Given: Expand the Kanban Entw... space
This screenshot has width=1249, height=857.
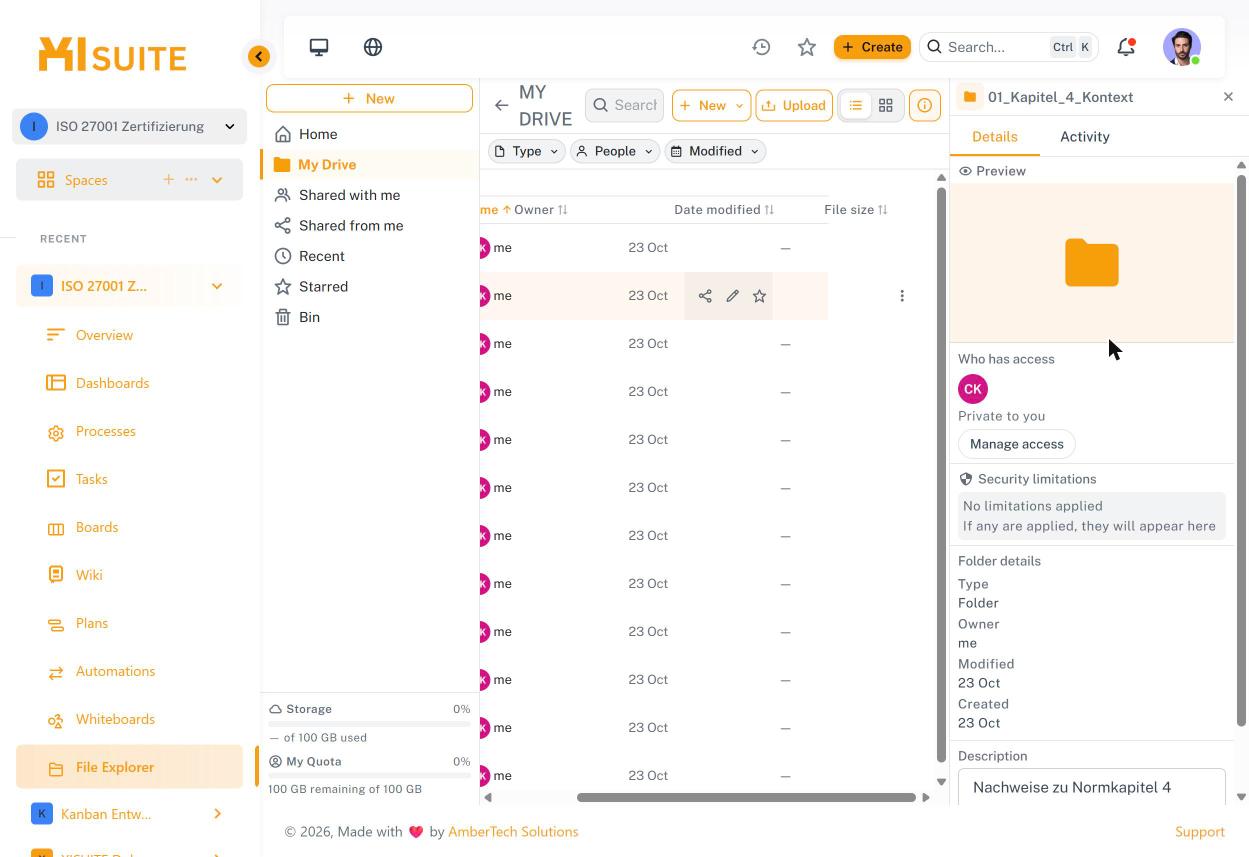Looking at the screenshot, I should tap(217, 814).
